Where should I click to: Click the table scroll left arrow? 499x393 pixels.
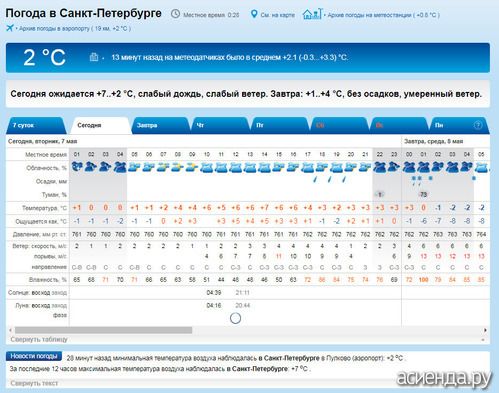(10, 330)
